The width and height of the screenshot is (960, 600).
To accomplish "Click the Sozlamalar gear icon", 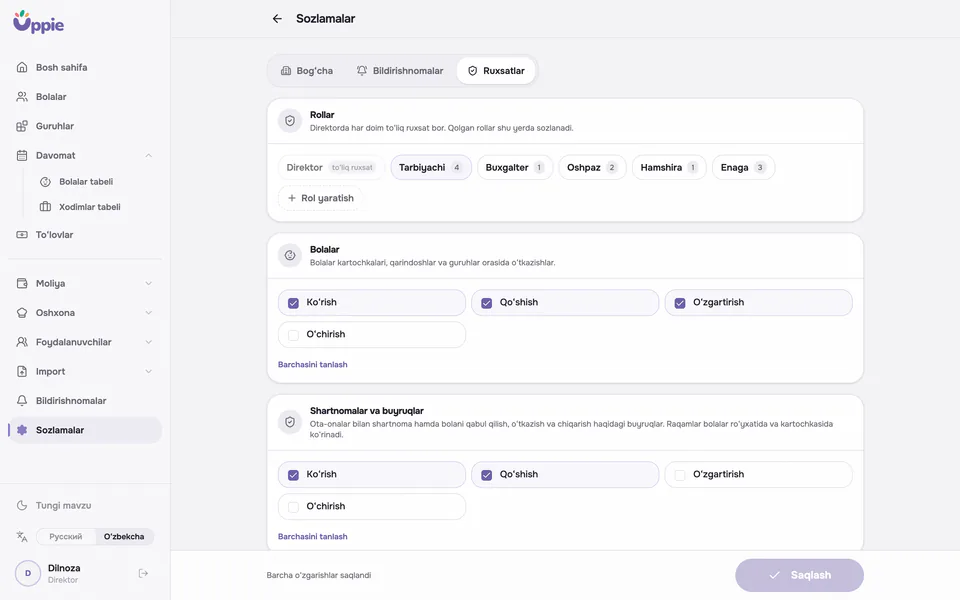I will point(22,430).
